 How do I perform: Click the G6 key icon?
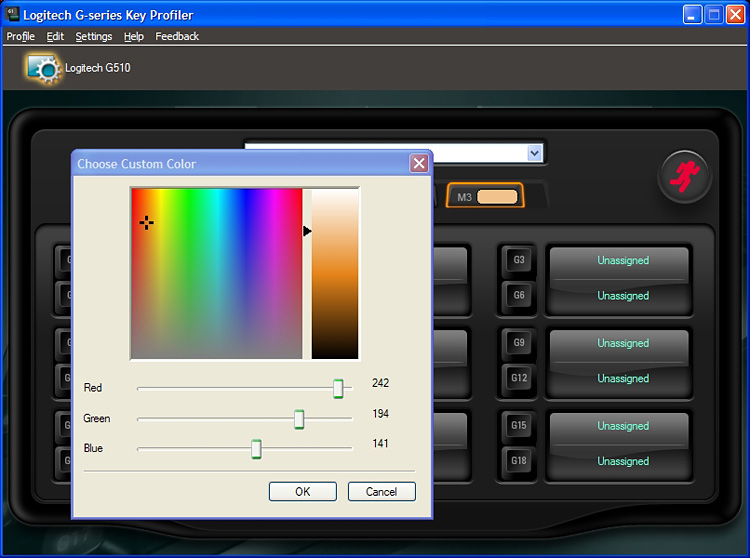(x=519, y=295)
